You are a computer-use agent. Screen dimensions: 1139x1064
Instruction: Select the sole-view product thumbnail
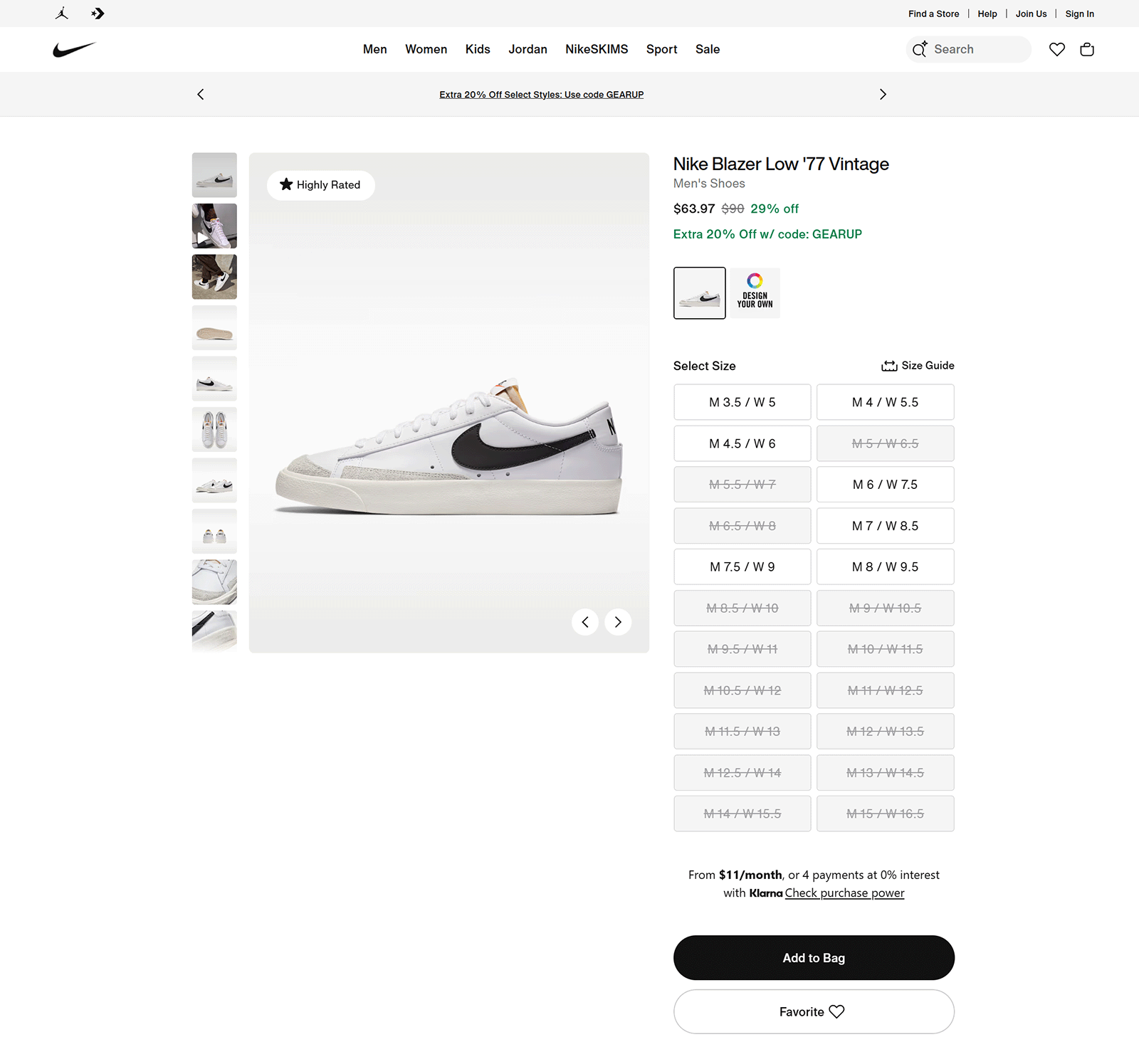[x=214, y=328]
